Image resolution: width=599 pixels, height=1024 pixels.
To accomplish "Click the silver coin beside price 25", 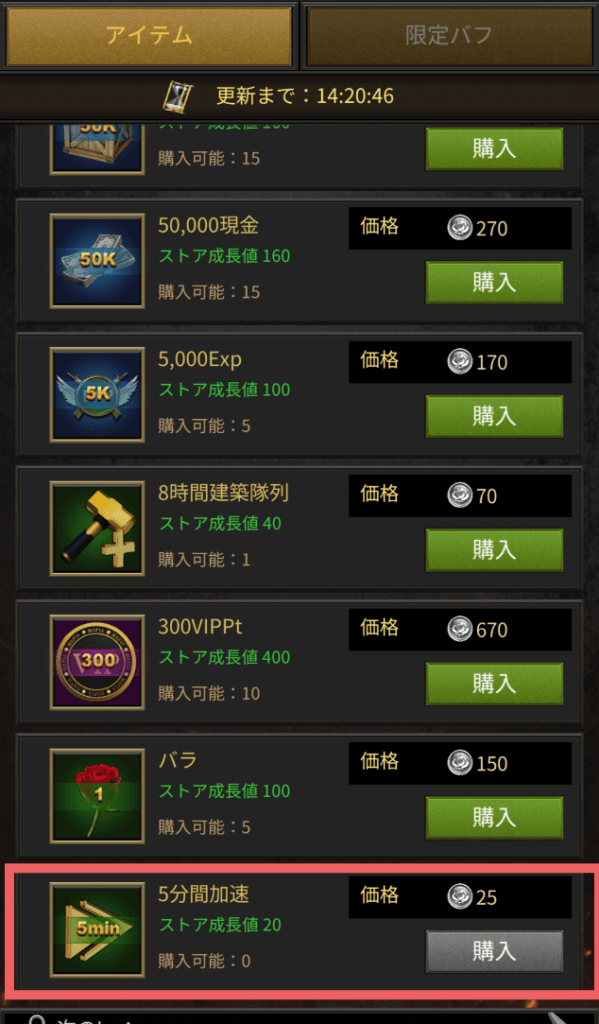I will click(x=460, y=897).
